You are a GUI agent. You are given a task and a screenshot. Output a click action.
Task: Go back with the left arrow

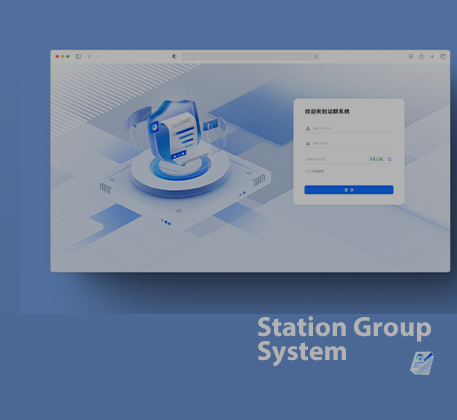tap(89, 56)
